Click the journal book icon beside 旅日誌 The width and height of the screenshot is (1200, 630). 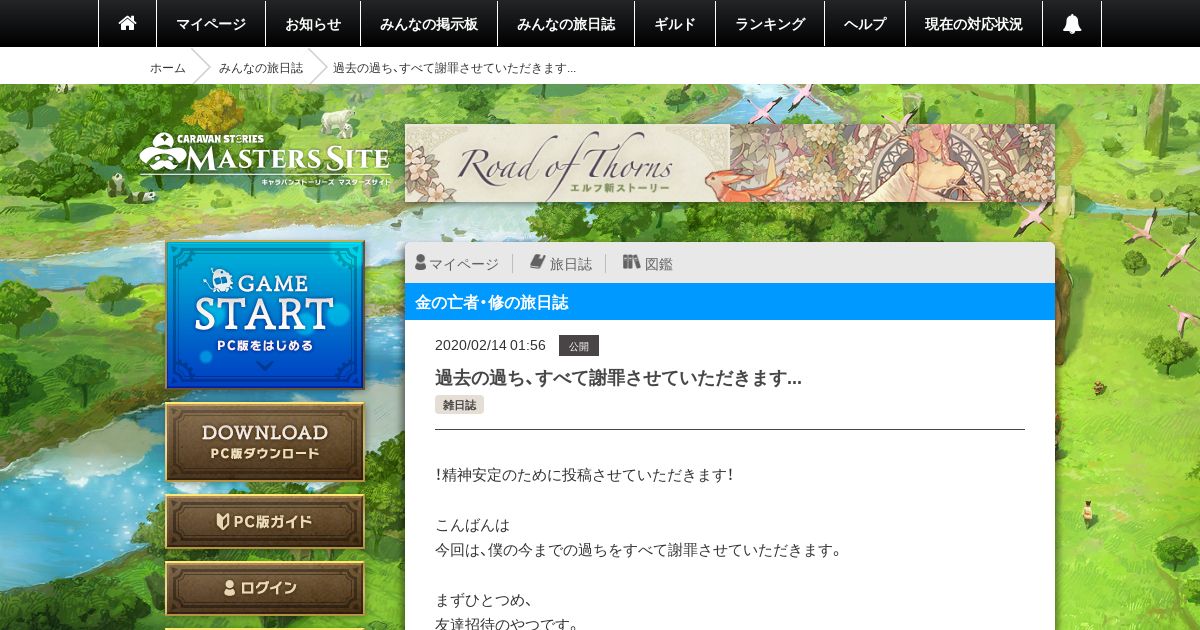(538, 262)
